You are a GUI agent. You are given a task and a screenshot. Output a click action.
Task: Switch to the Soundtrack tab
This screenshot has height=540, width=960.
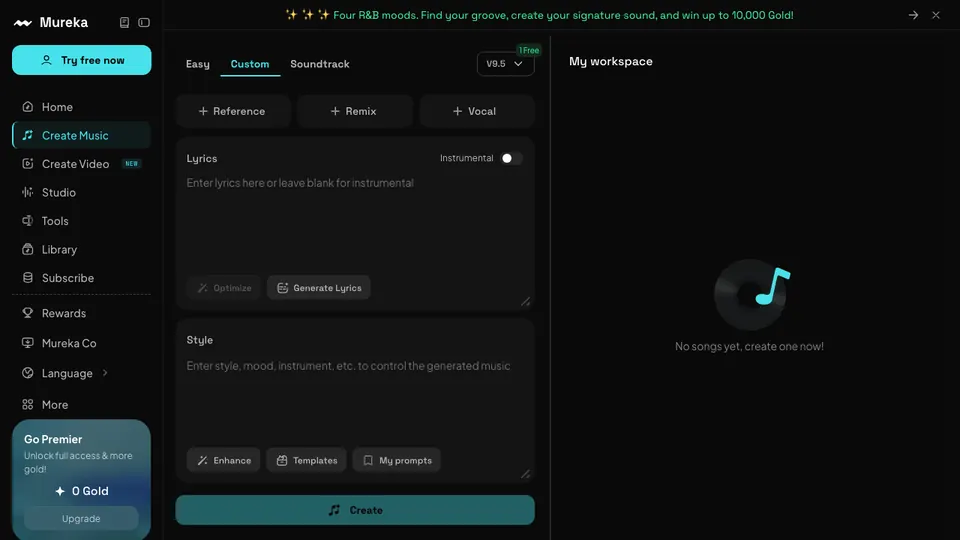click(x=320, y=64)
